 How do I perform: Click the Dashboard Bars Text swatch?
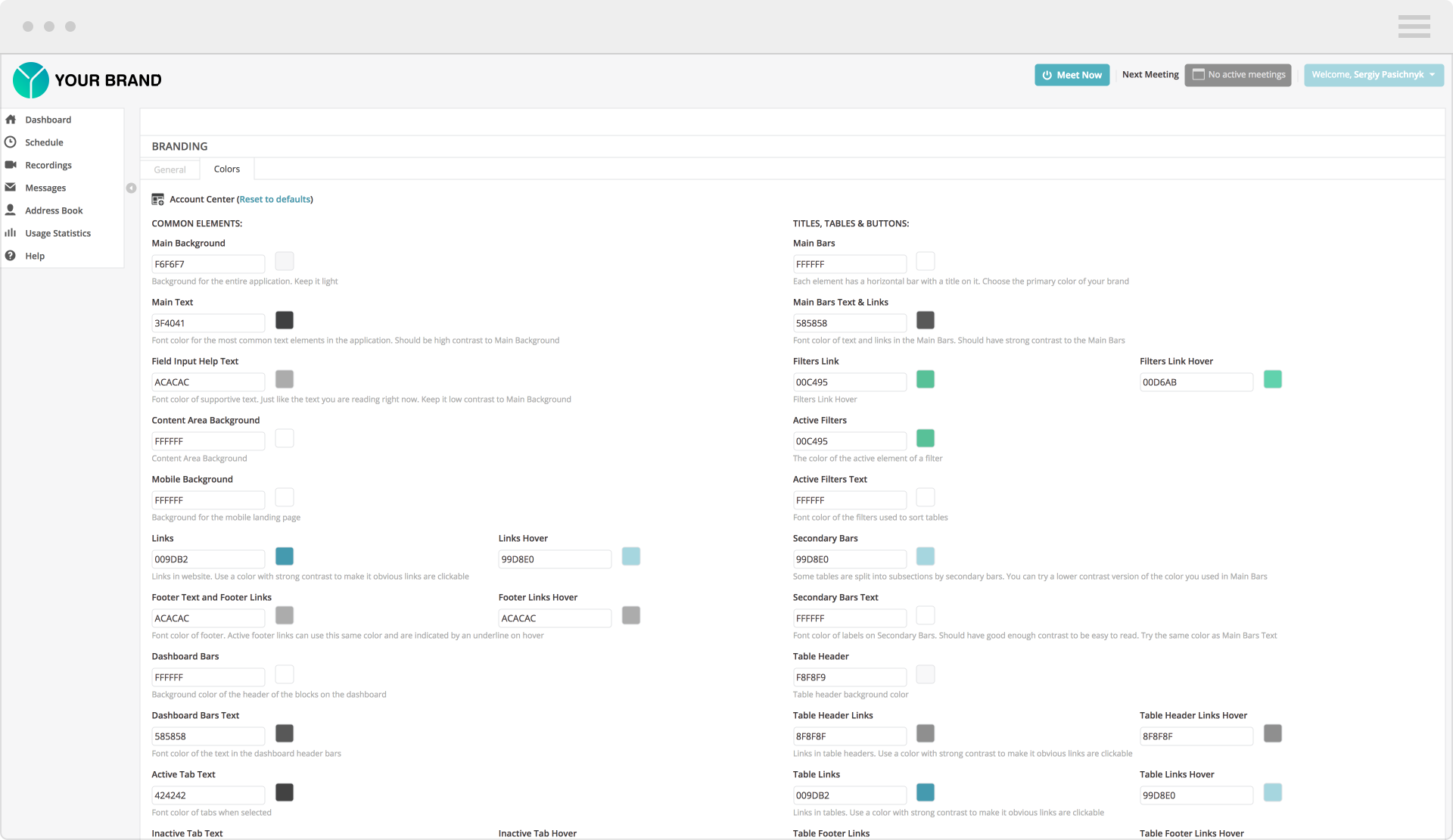pyautogui.click(x=285, y=733)
